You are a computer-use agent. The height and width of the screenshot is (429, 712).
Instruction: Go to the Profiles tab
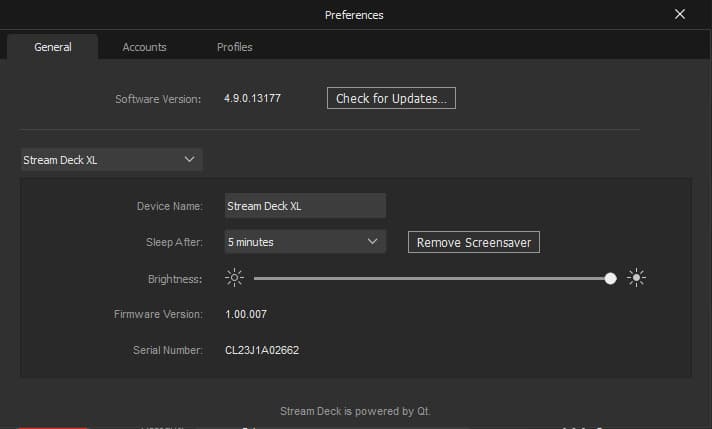tap(234, 47)
